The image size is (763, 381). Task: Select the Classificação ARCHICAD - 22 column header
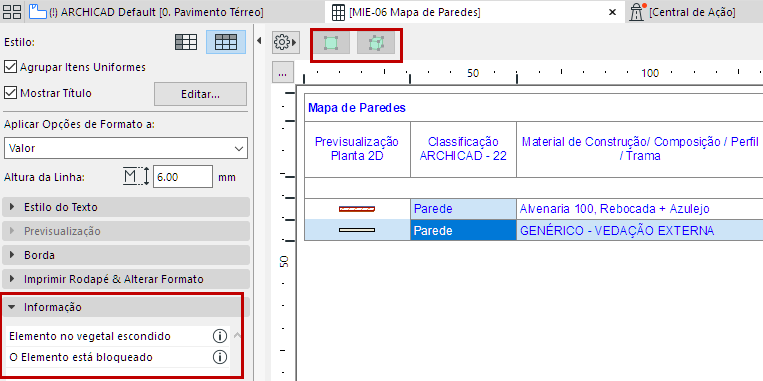click(463, 149)
